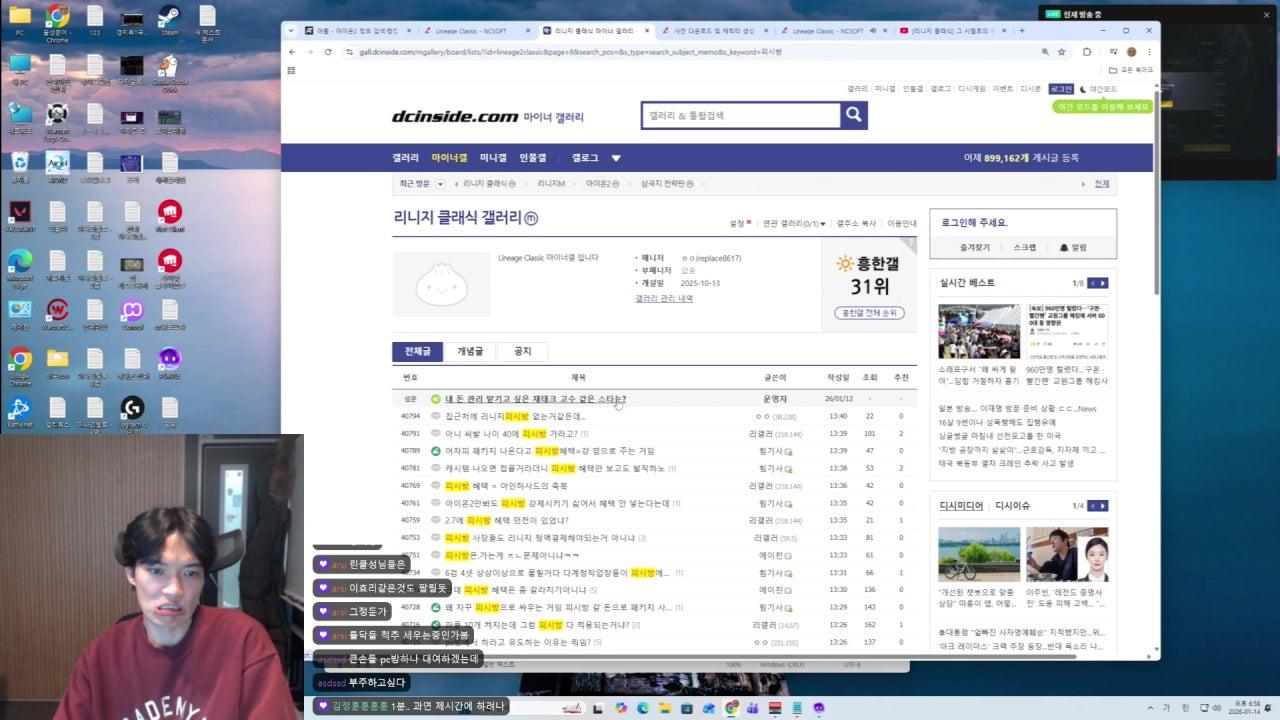This screenshot has width=1280, height=720.
Task: Toggle 야간모드 night mode
Action: point(1102,89)
